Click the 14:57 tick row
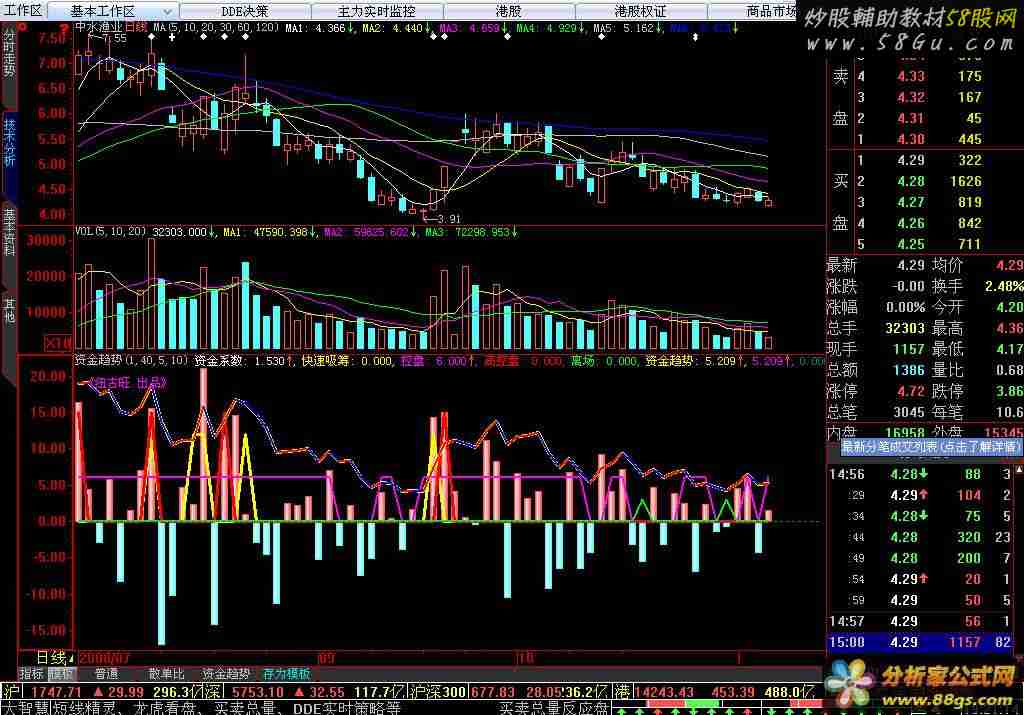 click(x=920, y=621)
